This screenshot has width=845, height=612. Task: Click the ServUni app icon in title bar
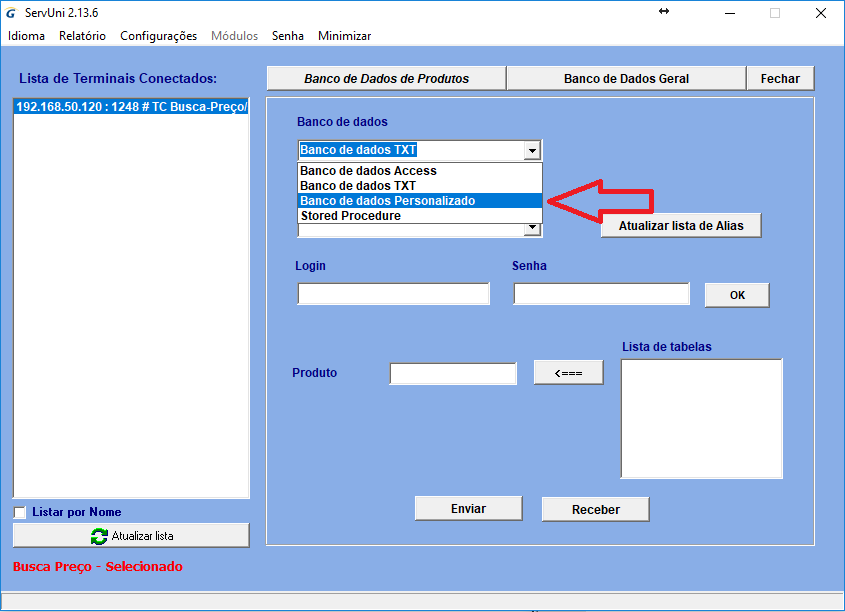(11, 13)
